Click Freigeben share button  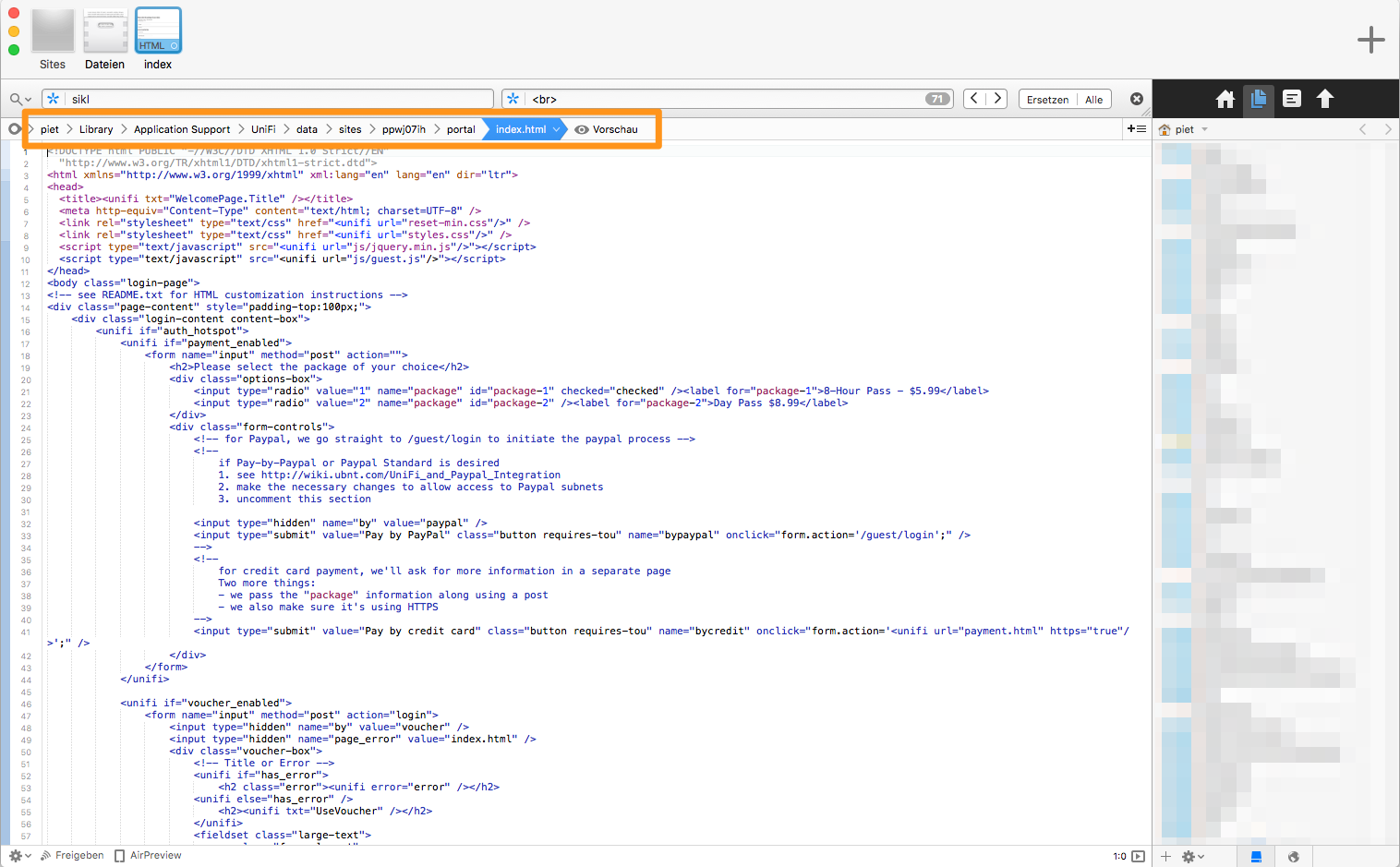pyautogui.click(x=72, y=856)
